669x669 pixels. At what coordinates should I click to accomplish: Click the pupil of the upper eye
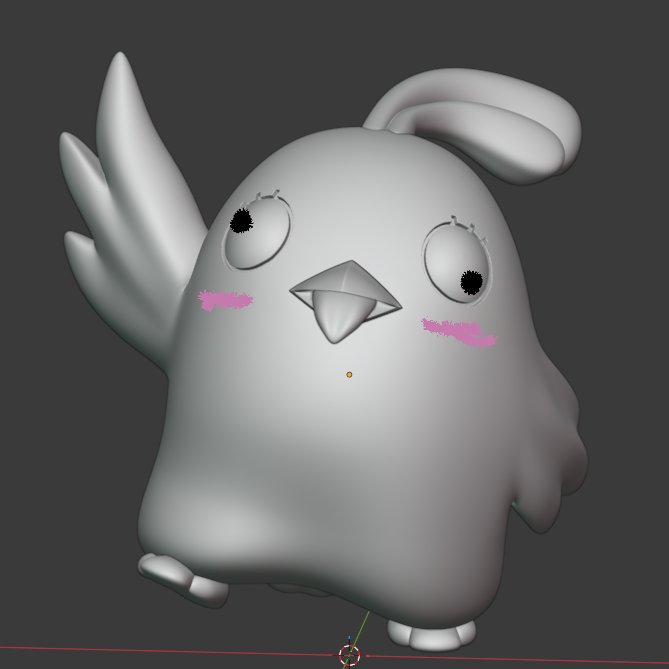pos(241,221)
